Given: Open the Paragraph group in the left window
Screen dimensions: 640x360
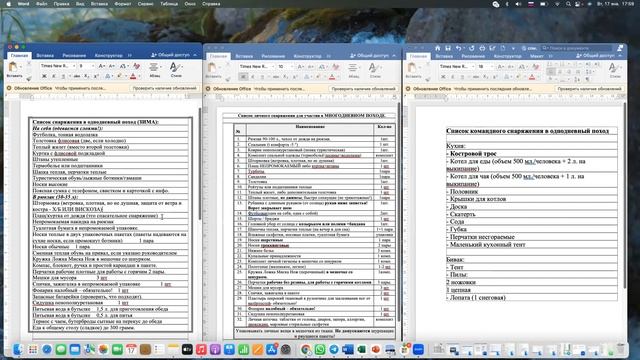Looking at the screenshot, I should tap(154, 69).
